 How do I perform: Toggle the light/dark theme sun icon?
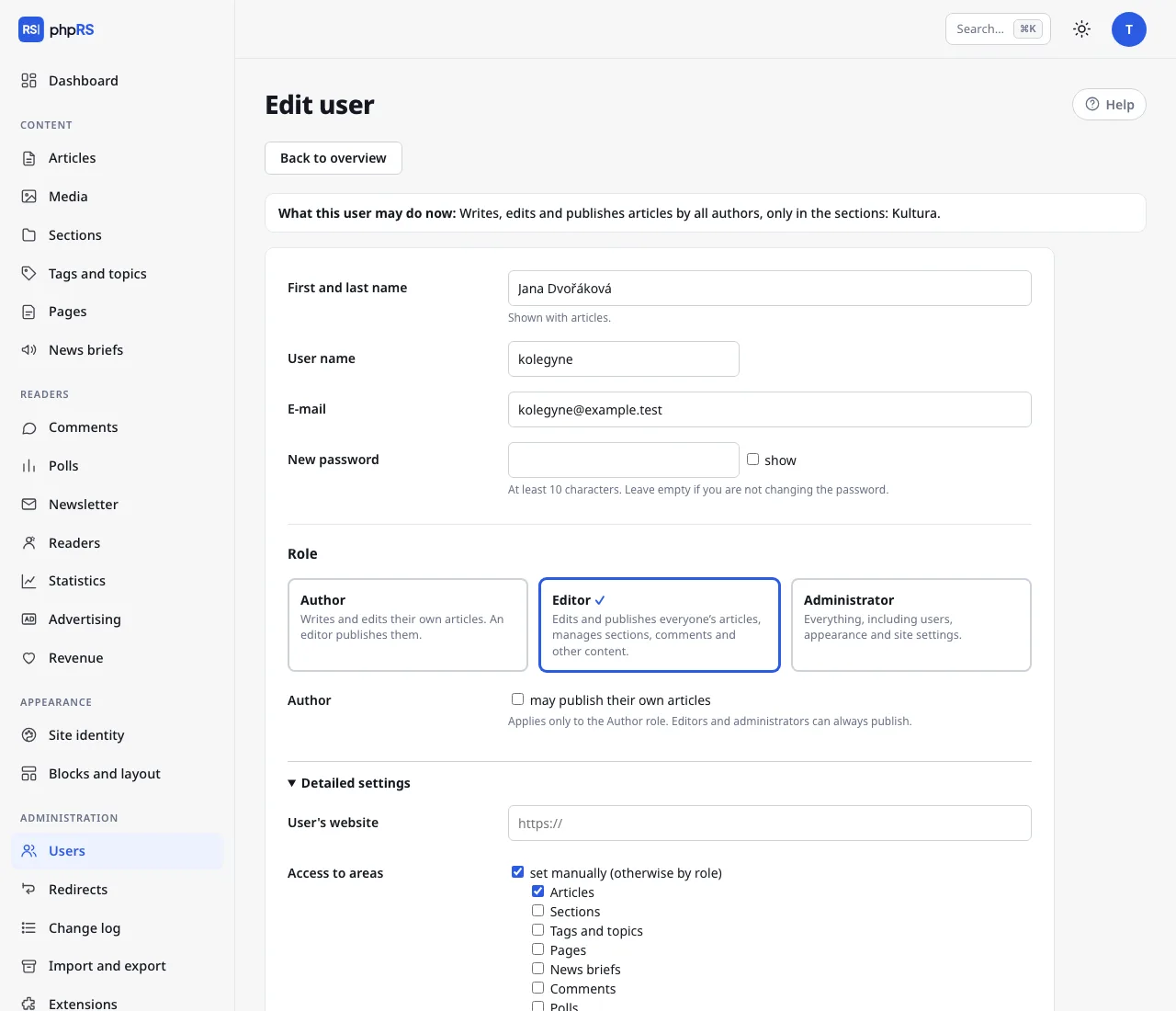(x=1082, y=29)
